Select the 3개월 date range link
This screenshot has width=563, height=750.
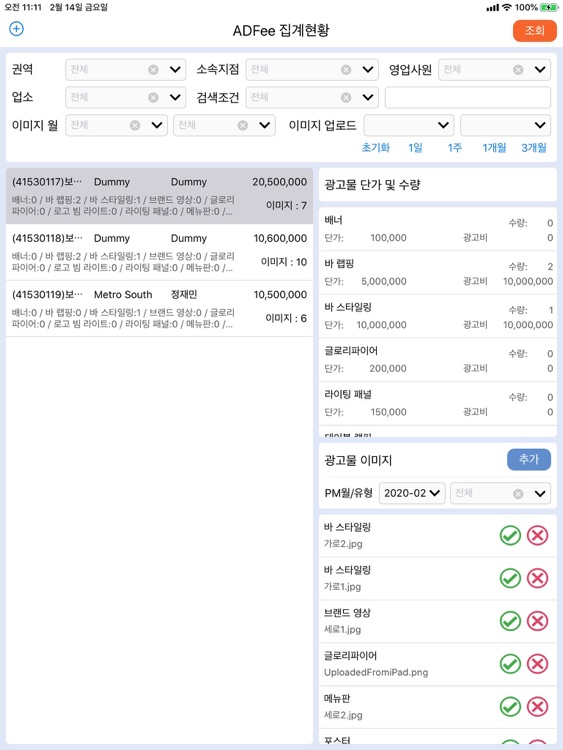(x=534, y=148)
